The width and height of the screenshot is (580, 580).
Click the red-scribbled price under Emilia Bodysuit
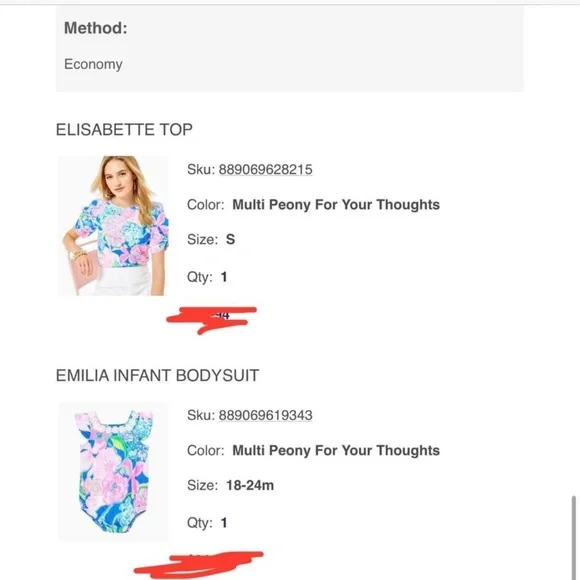tap(199, 564)
